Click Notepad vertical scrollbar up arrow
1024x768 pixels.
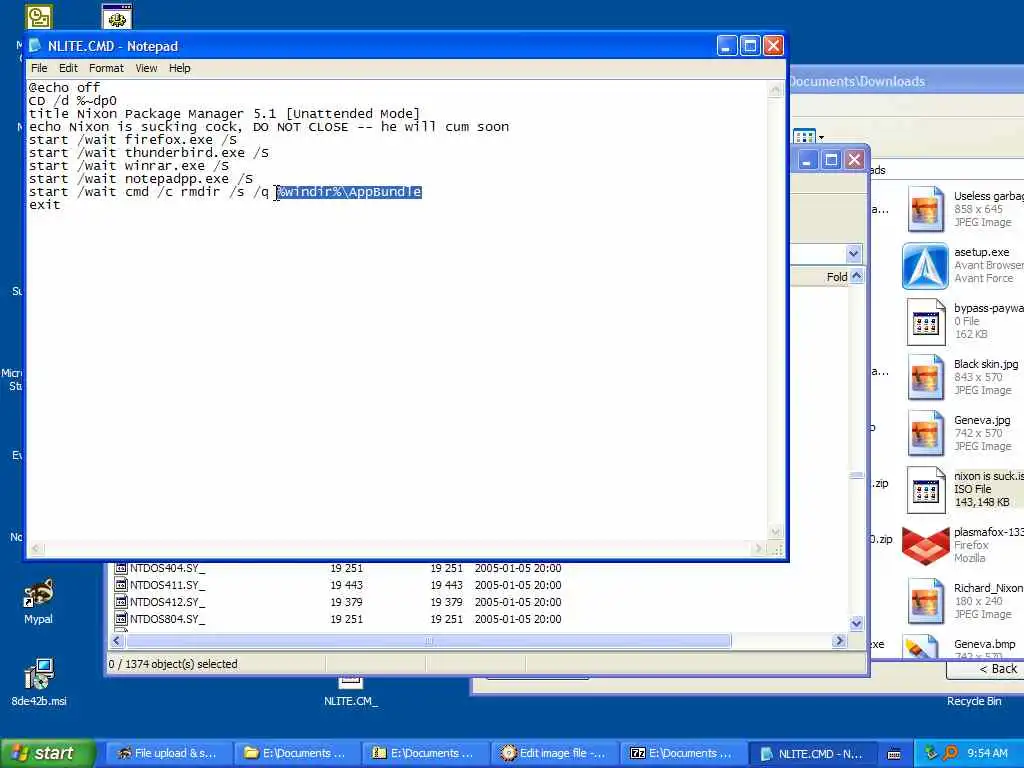click(x=775, y=89)
